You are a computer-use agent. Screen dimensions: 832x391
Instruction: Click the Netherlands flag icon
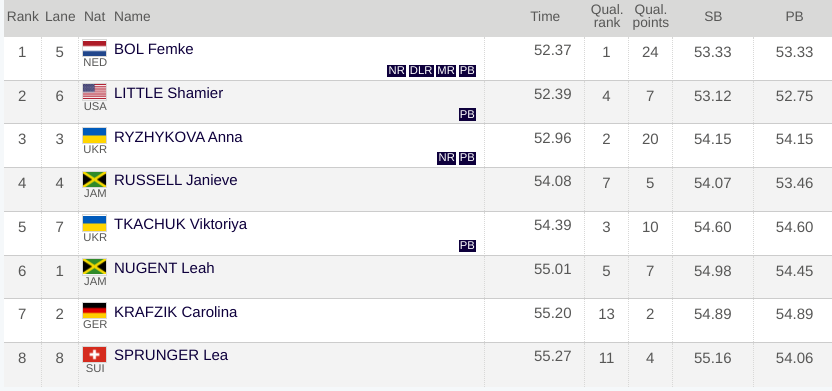94,48
